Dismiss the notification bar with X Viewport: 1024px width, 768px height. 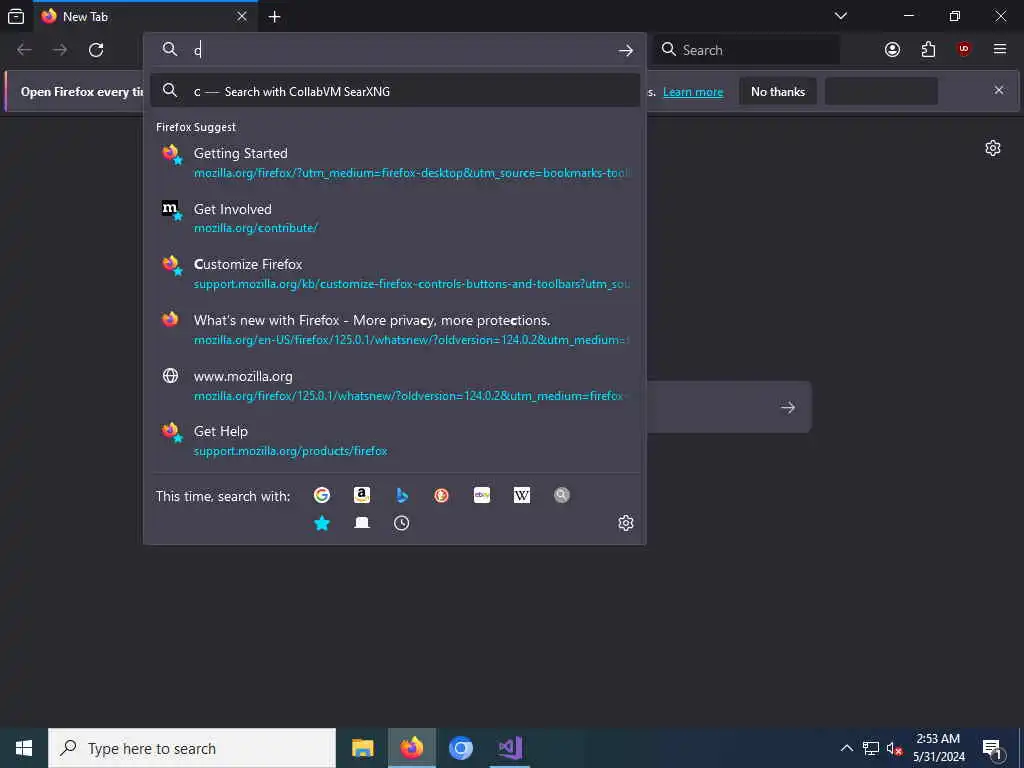point(999,90)
